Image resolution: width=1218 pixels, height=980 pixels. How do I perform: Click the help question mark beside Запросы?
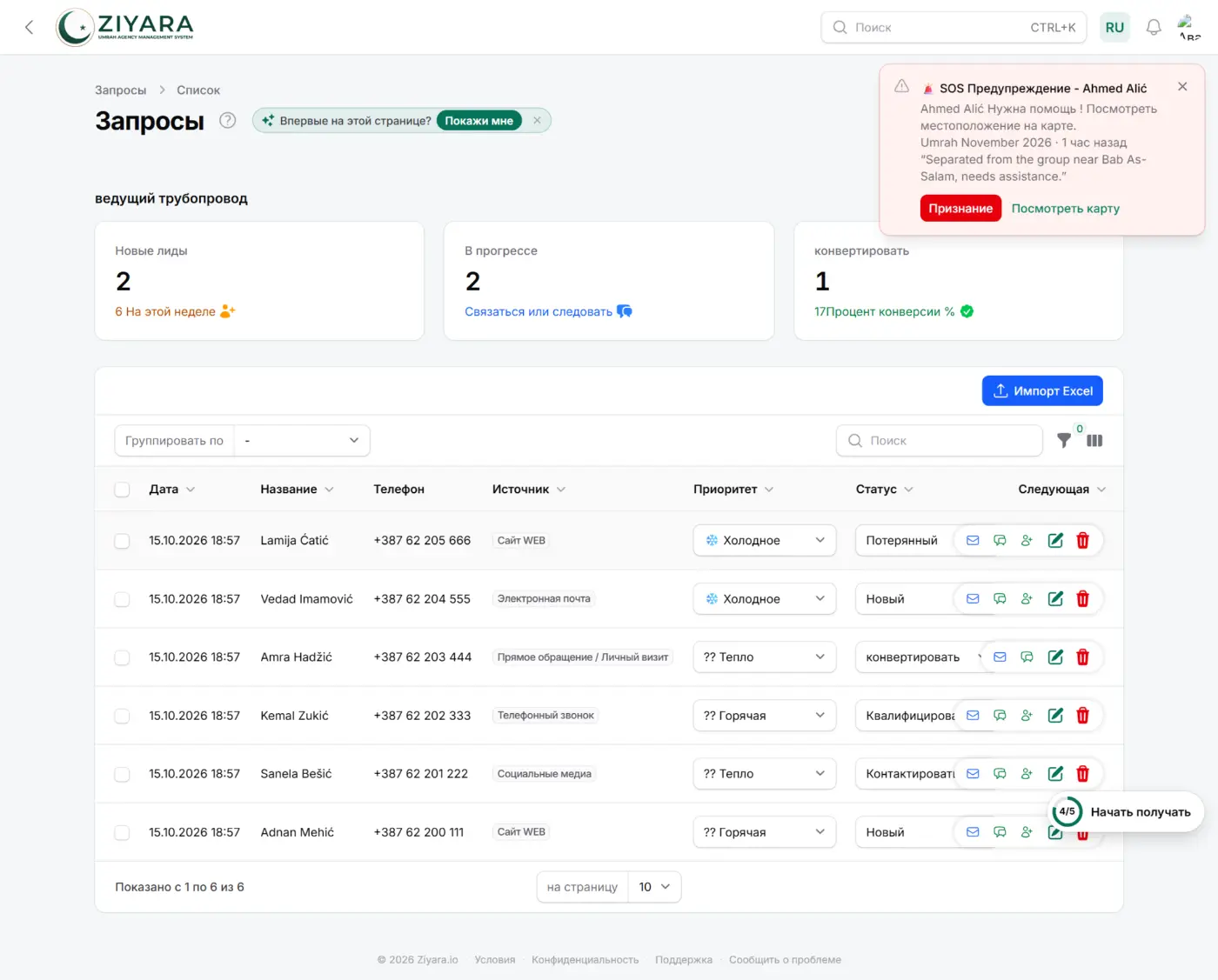[x=227, y=121]
